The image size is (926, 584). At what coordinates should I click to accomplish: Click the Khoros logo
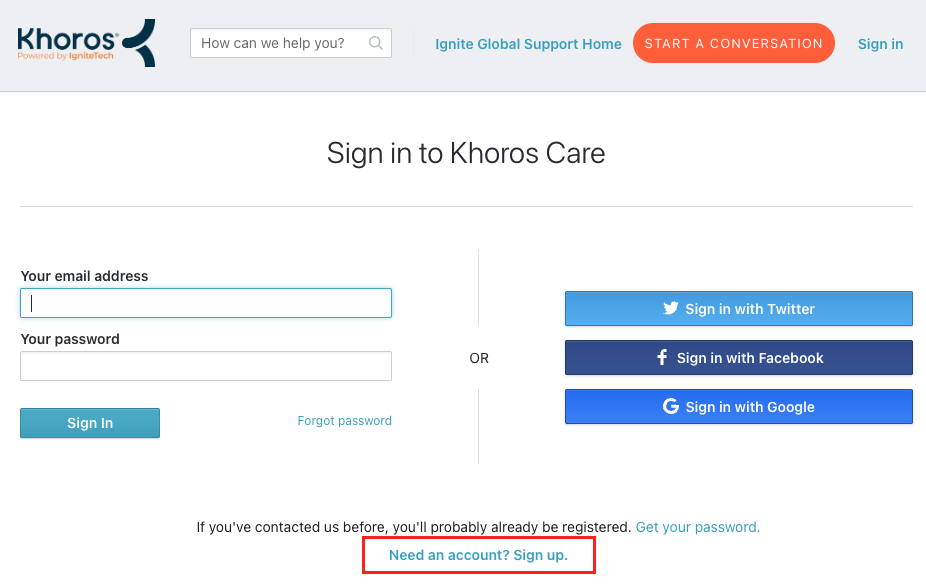86,43
